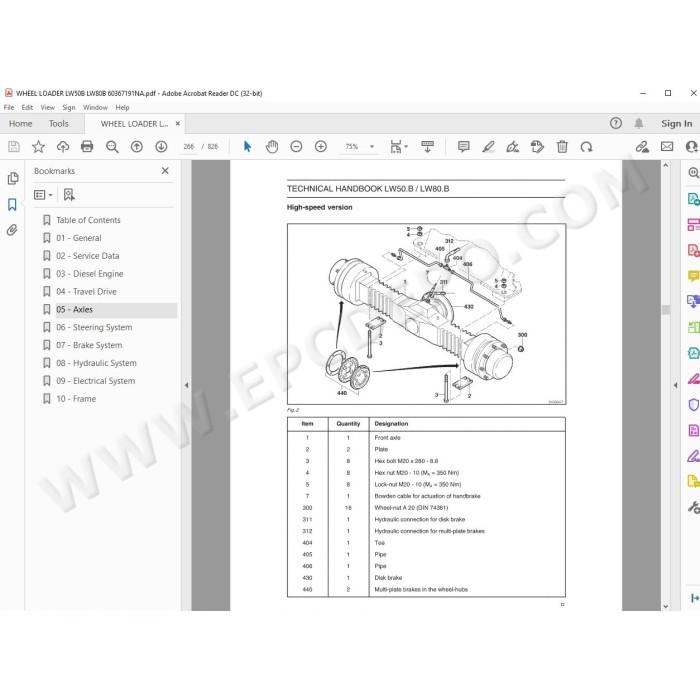The height and width of the screenshot is (700, 700).
Task: Select the 05 - Axles bookmark
Action: point(74,309)
